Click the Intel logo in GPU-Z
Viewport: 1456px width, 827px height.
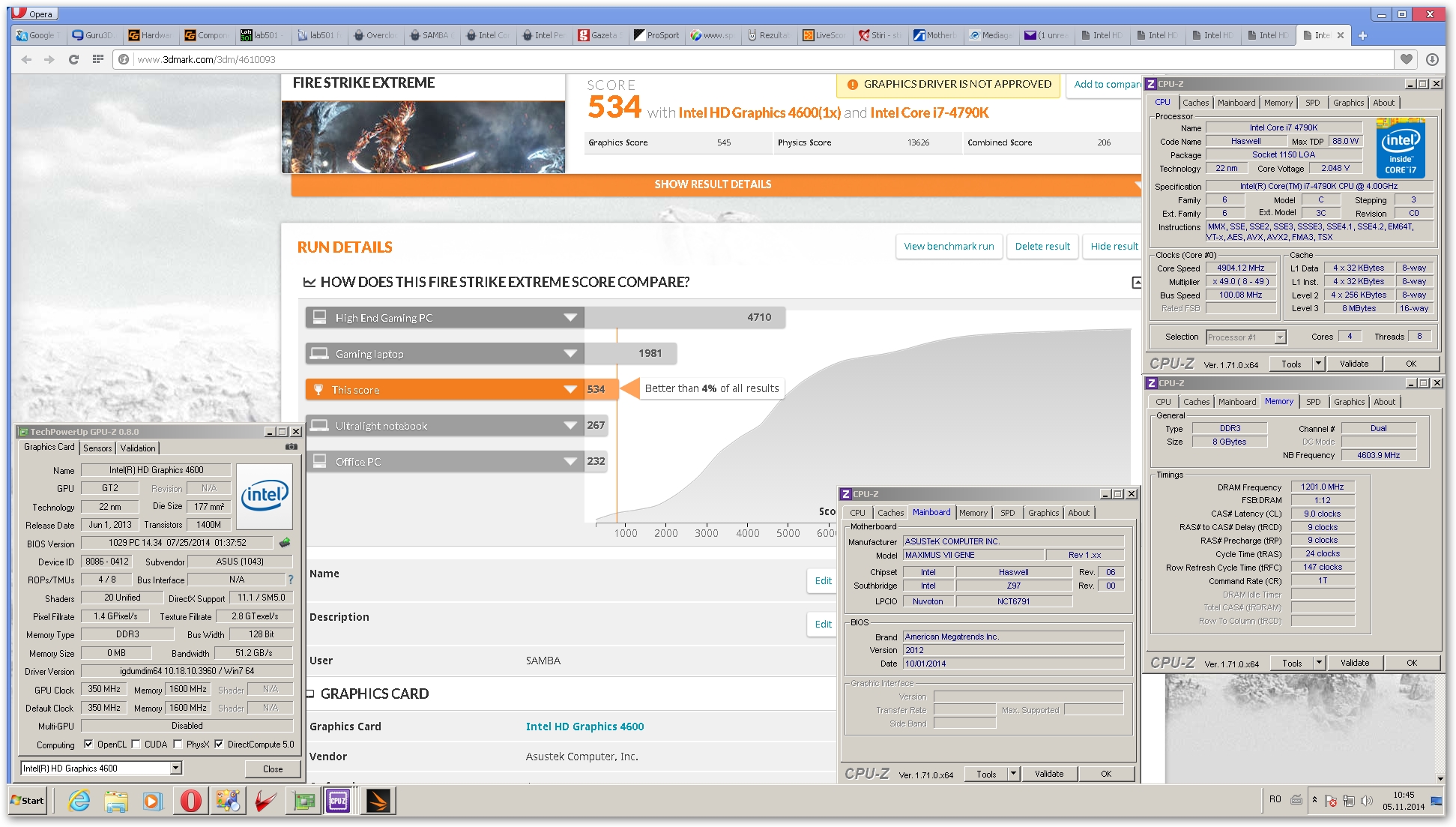[x=265, y=496]
